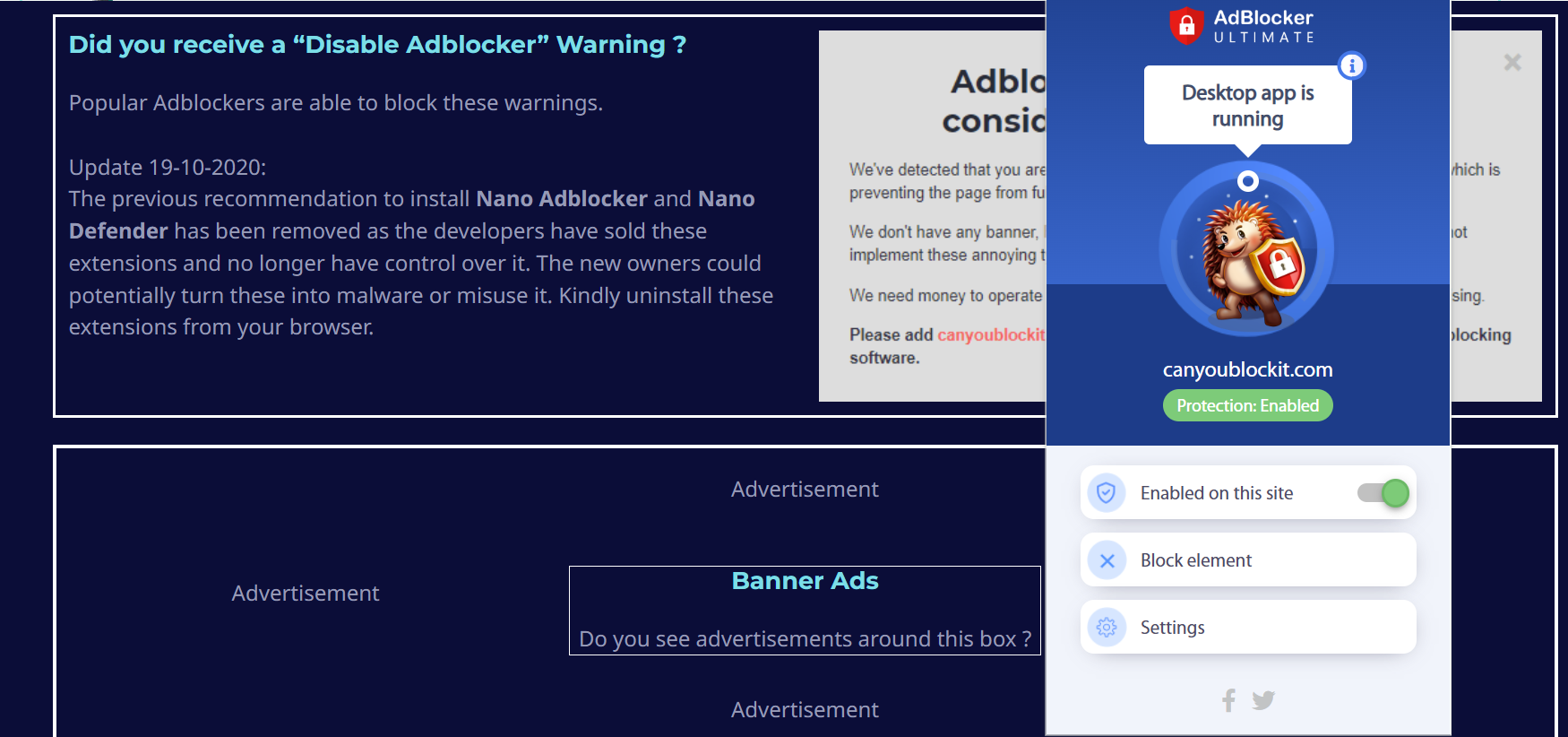Open the Facebook icon in the popup footer
The width and height of the screenshot is (1568, 737).
pyautogui.click(x=1228, y=700)
